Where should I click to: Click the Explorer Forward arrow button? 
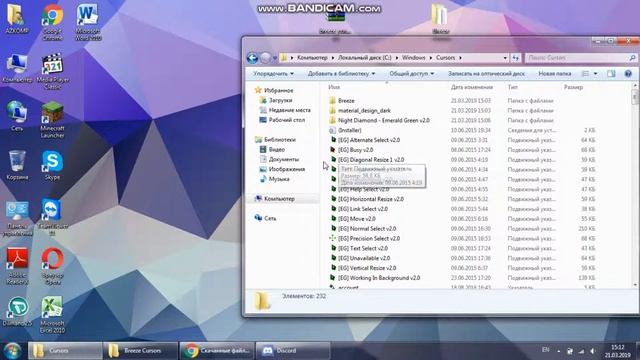(265, 58)
